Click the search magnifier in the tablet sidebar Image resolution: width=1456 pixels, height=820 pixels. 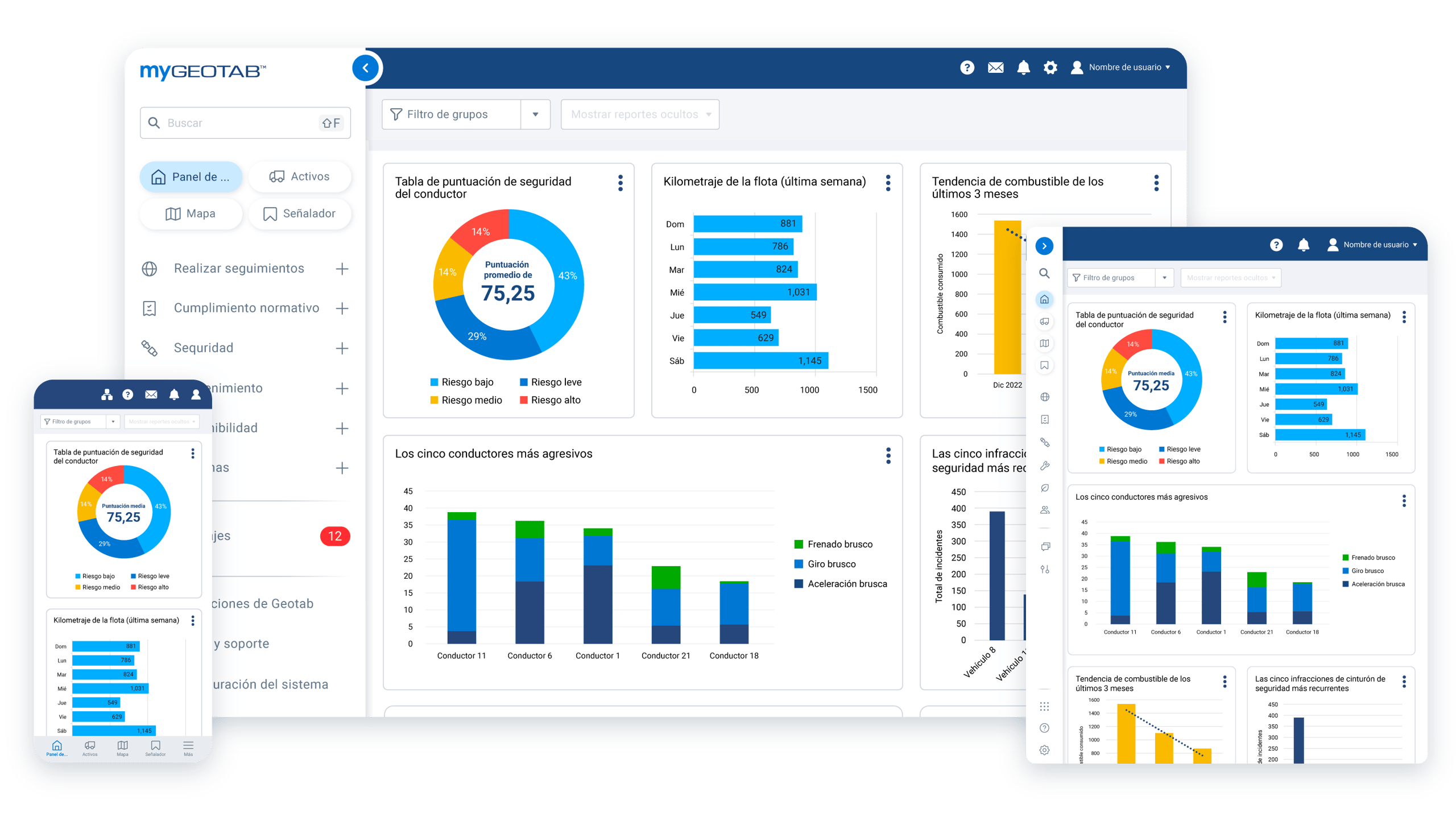tap(1044, 273)
